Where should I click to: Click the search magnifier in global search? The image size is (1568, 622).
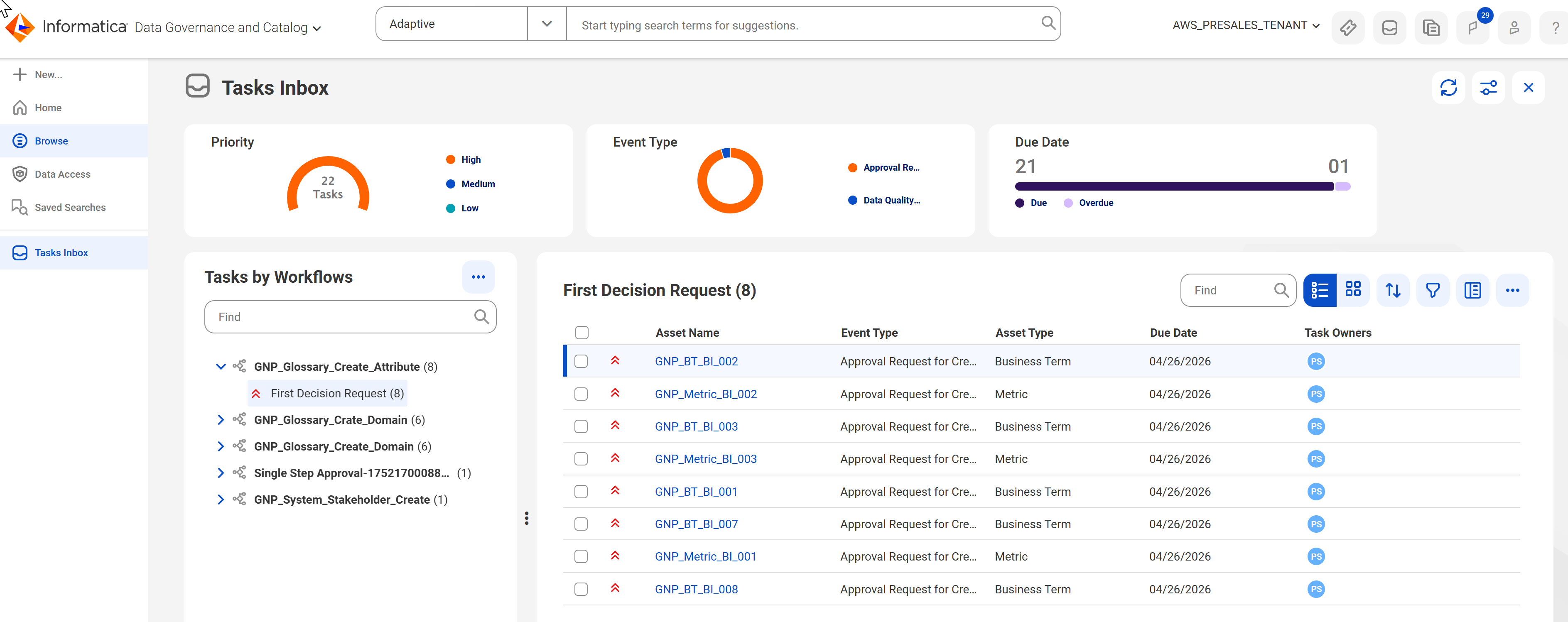pos(1048,23)
